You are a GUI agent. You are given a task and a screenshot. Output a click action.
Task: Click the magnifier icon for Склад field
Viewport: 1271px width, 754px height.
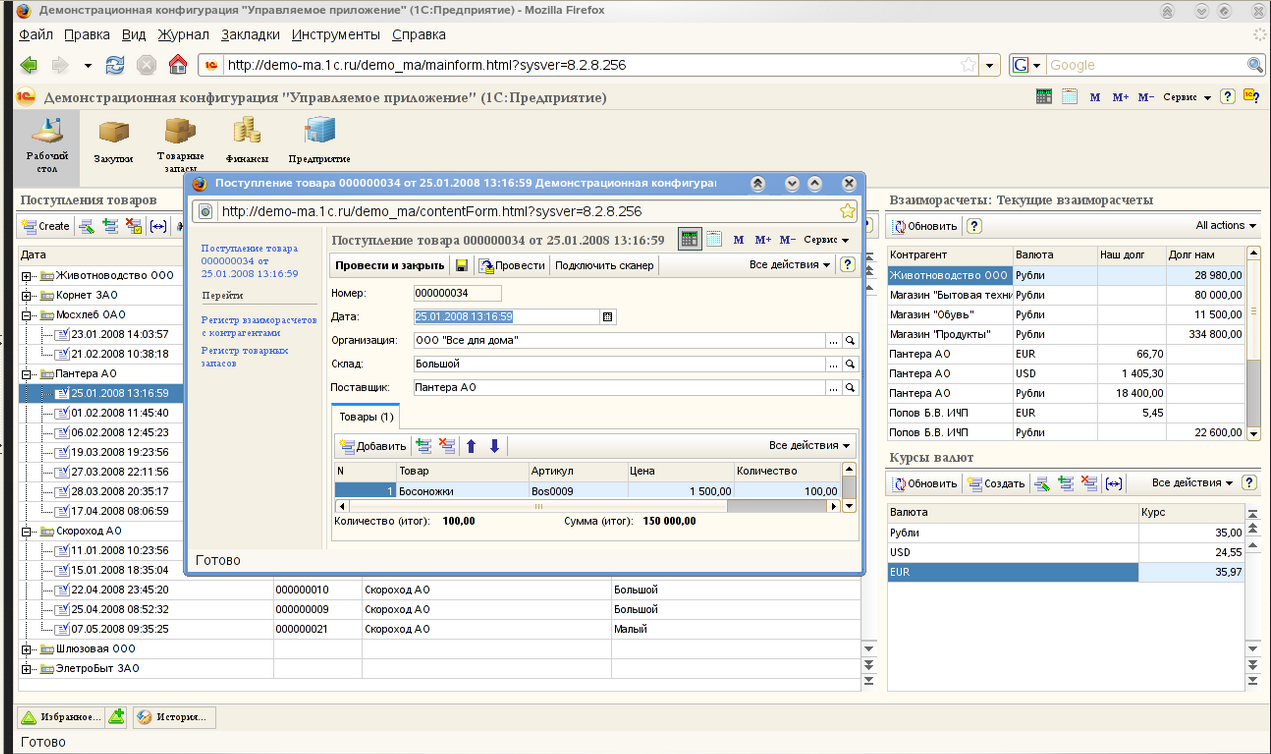[x=851, y=364]
